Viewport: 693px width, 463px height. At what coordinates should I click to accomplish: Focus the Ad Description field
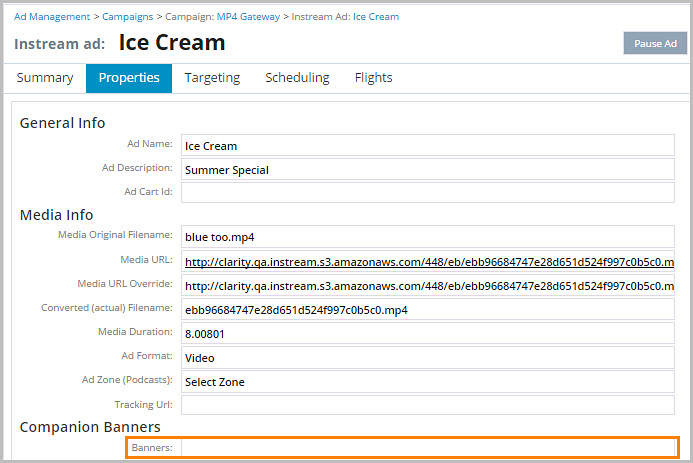(x=428, y=170)
